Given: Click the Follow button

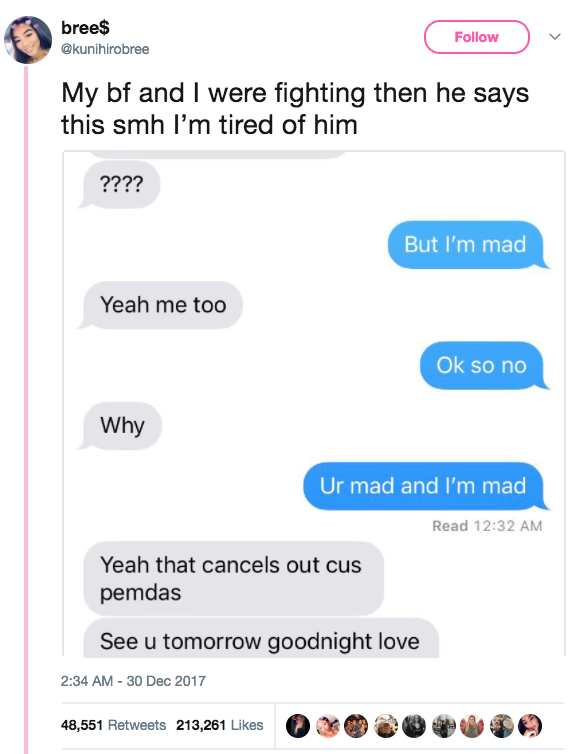Looking at the screenshot, I should click(476, 37).
